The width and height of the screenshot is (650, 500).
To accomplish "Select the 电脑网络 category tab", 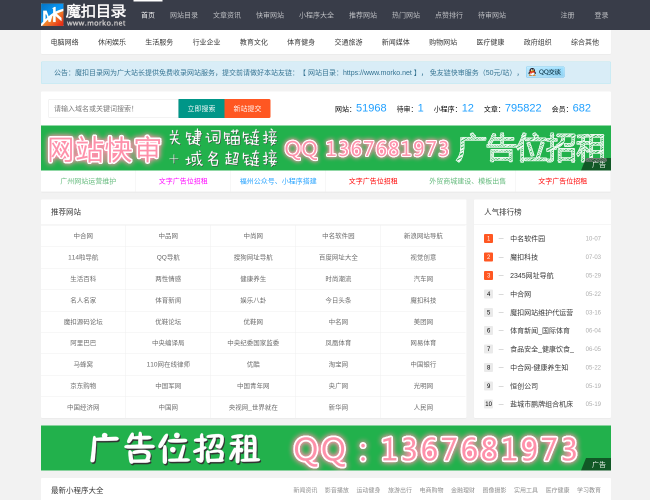I will (65, 42).
